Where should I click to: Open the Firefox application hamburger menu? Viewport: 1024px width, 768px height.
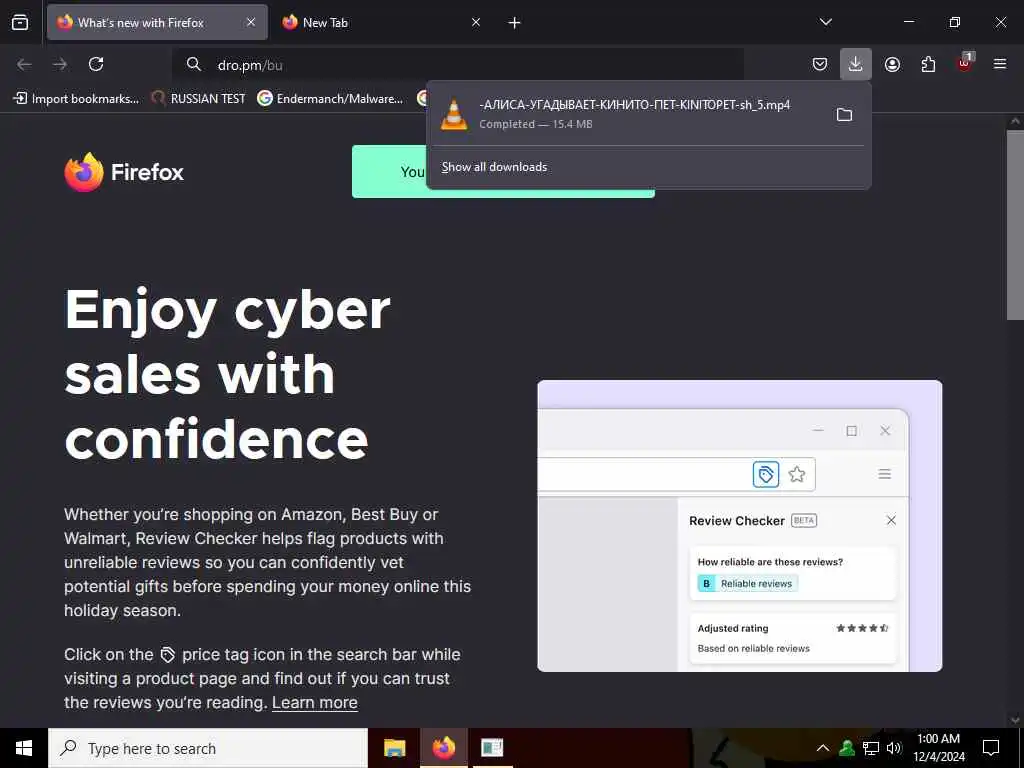click(1000, 64)
